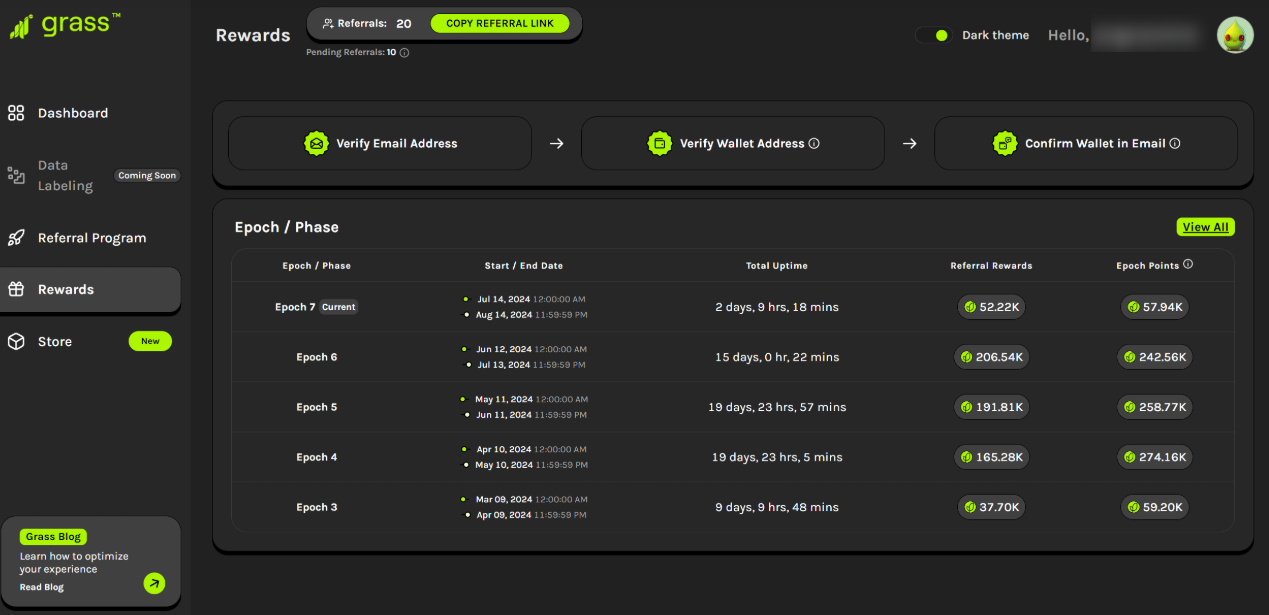Click the Confirm Wallet in Email button

(1086, 143)
